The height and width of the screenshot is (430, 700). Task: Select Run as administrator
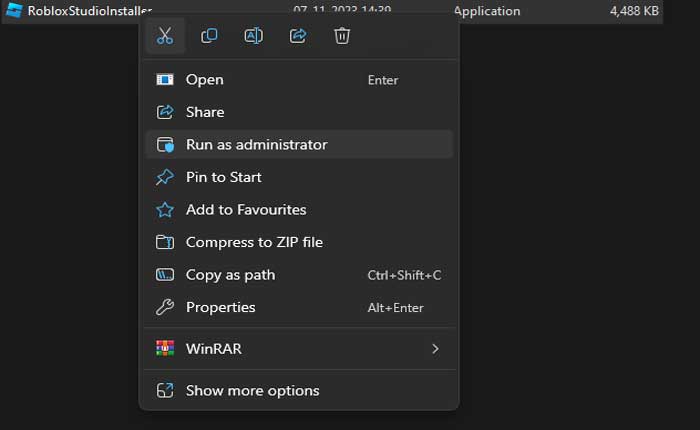tap(256, 145)
